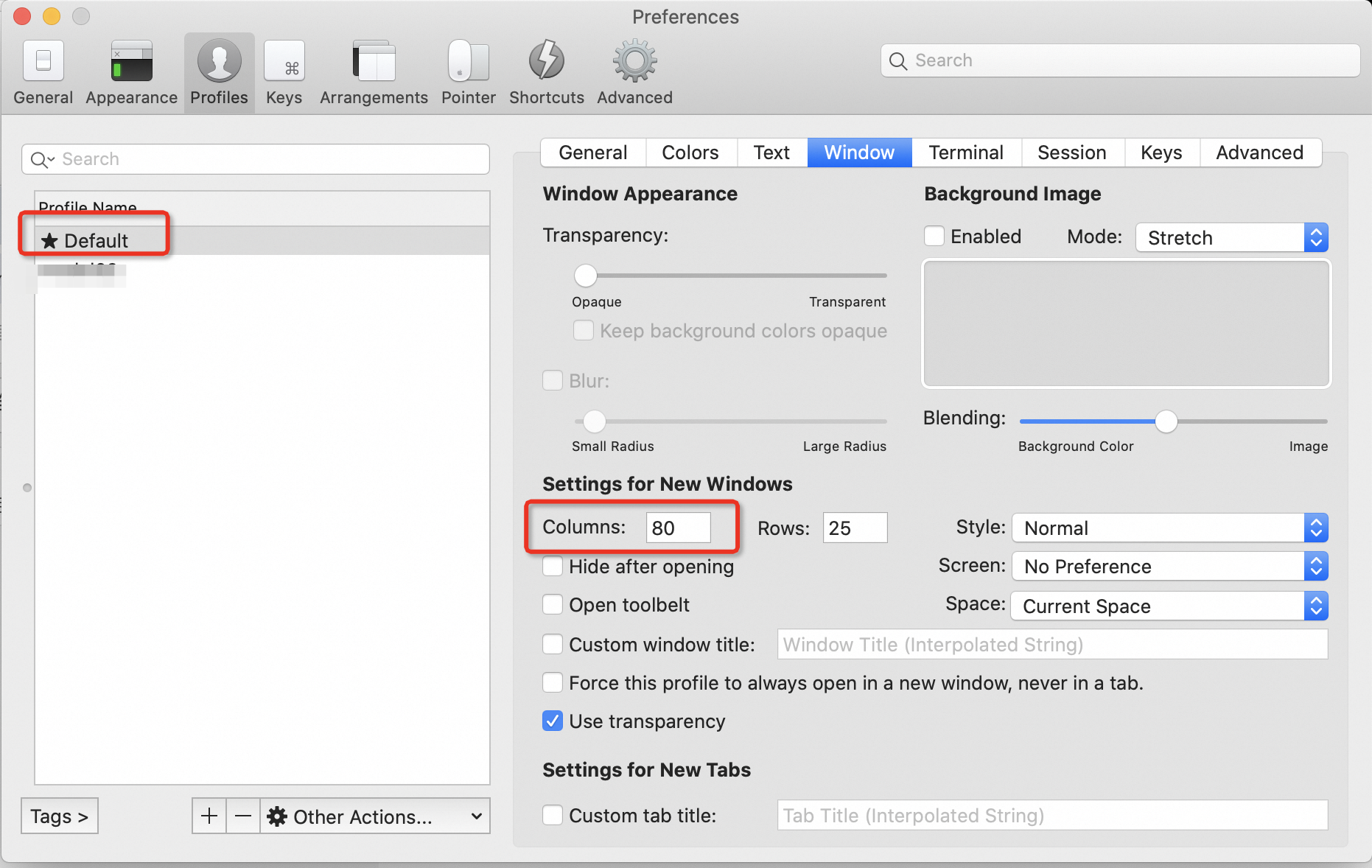Open the Style dropdown showing Normal
The width and height of the screenshot is (1372, 868).
[1170, 528]
